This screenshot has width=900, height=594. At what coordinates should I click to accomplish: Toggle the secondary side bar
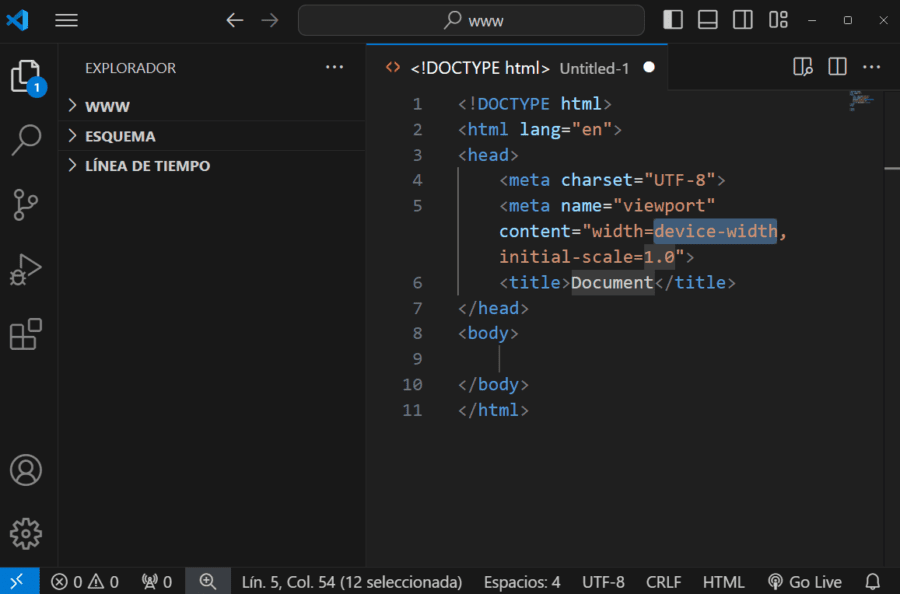(x=743, y=20)
